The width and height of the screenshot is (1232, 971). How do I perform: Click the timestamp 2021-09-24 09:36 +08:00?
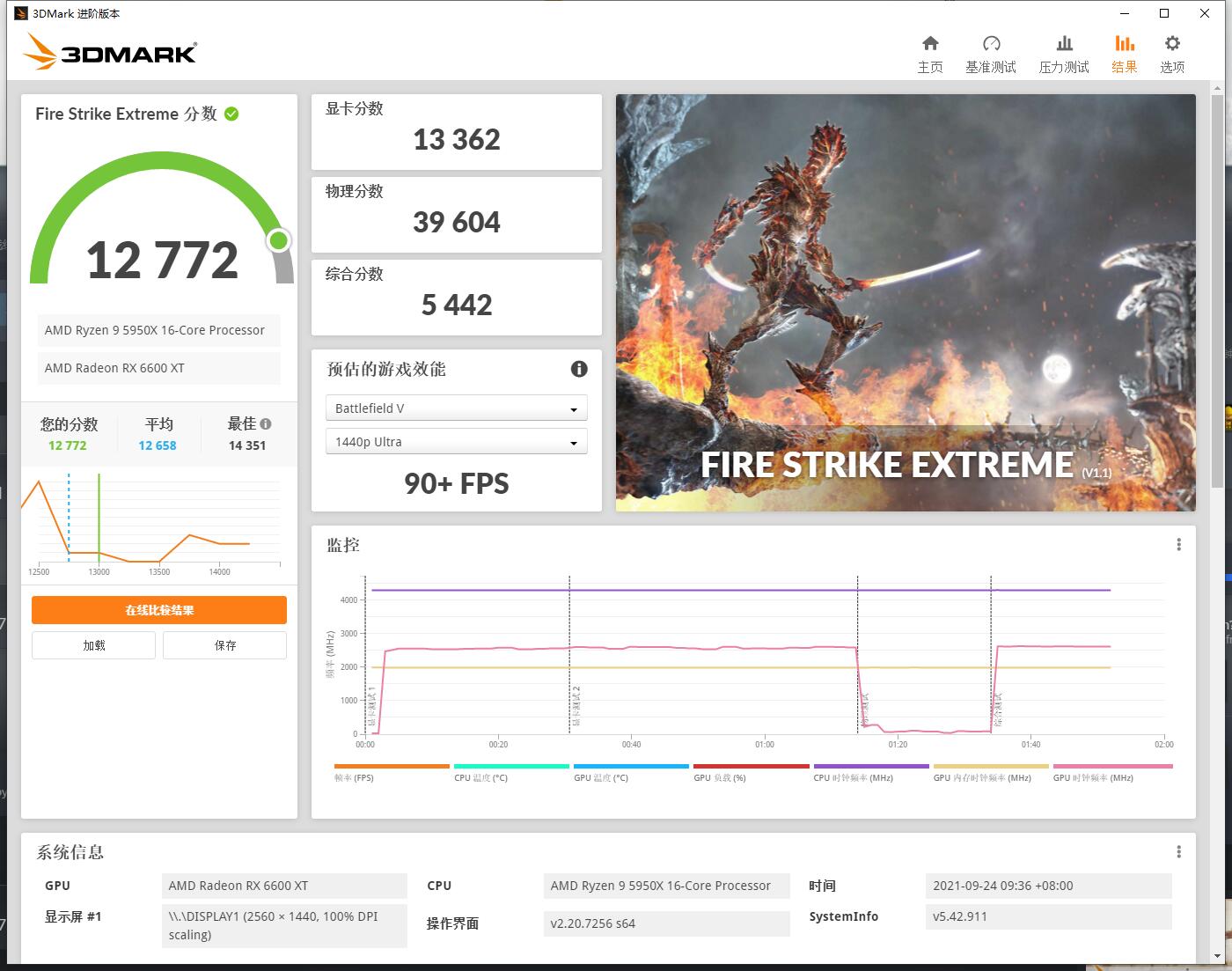[x=1049, y=886]
